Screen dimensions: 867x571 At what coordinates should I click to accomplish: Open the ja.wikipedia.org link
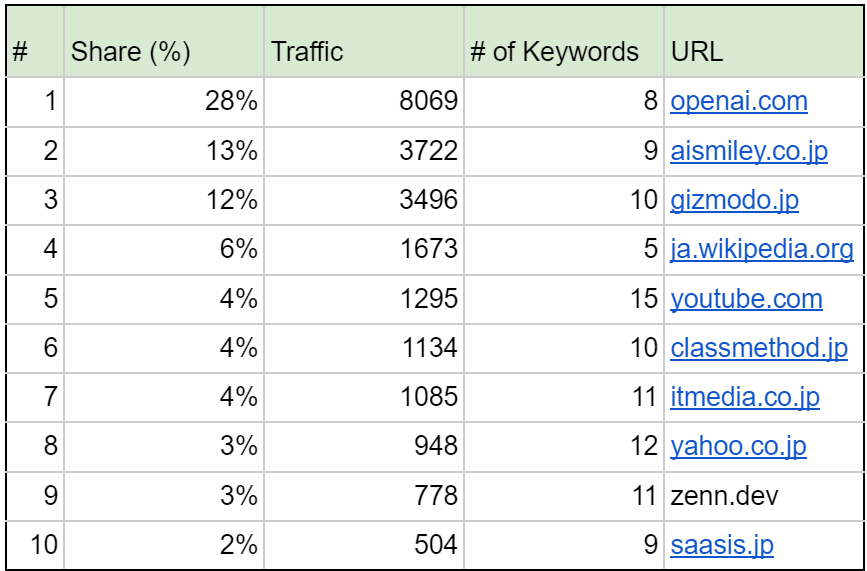[x=762, y=249]
